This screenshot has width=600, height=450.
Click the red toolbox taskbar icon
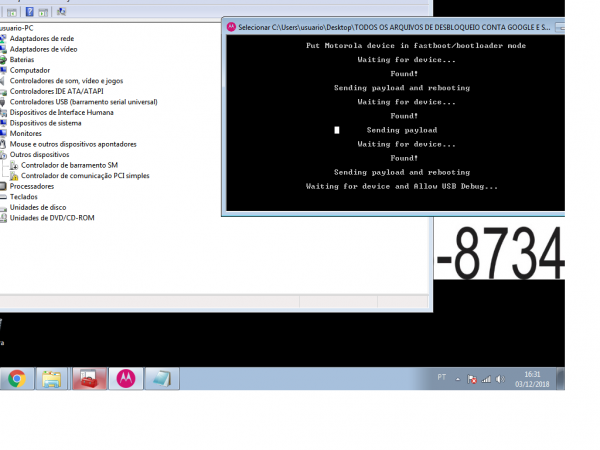pos(89,378)
